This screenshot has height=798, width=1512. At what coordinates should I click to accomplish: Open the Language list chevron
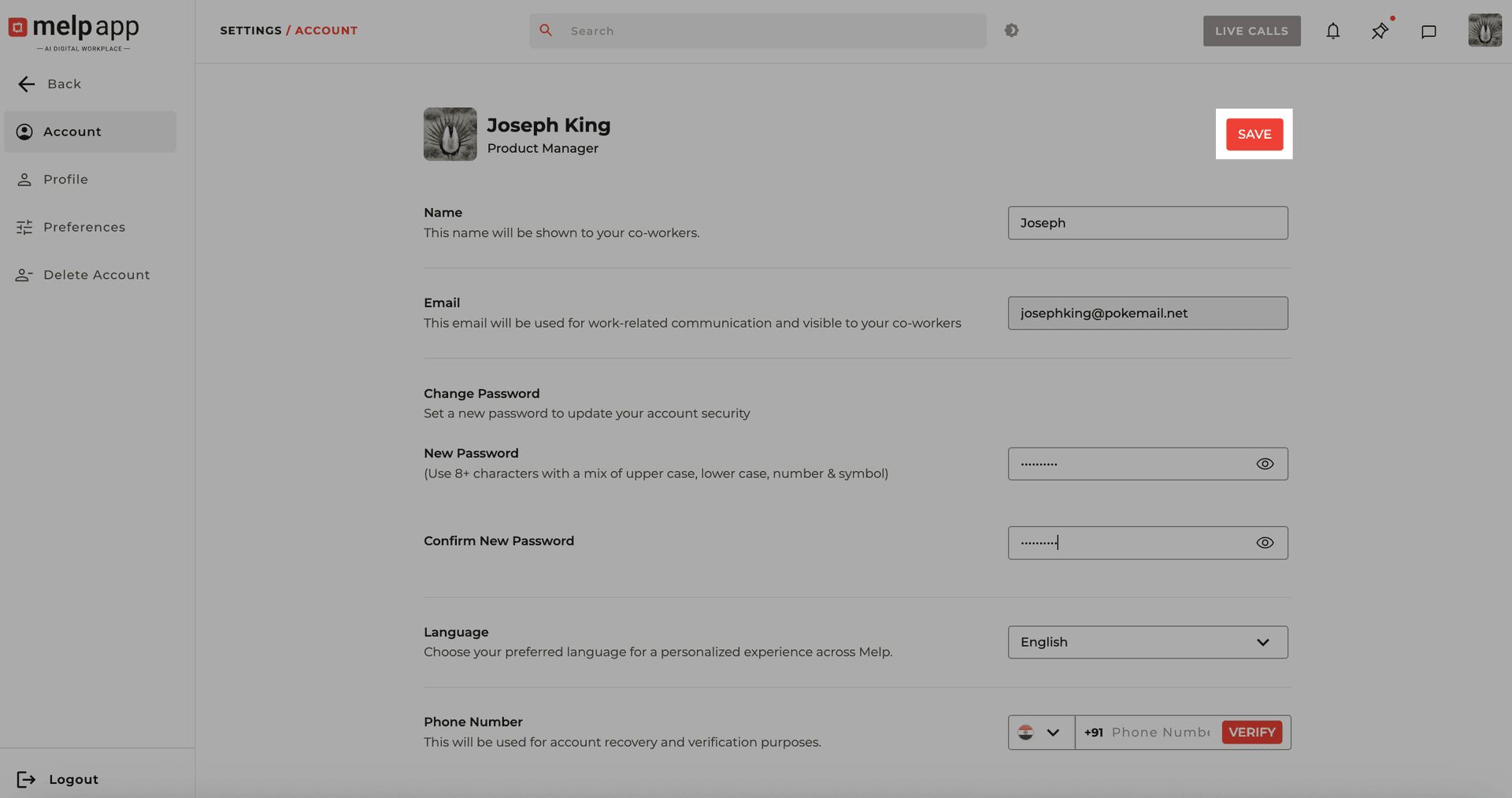[x=1264, y=642]
